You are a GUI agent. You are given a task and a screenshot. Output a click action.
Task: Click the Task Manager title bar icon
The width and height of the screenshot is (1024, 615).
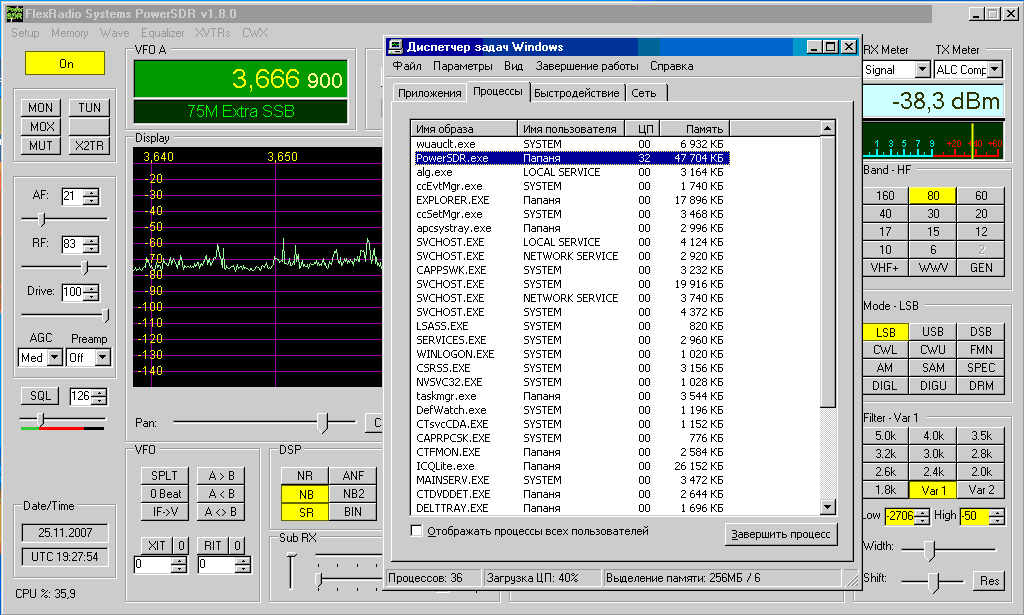click(396, 47)
